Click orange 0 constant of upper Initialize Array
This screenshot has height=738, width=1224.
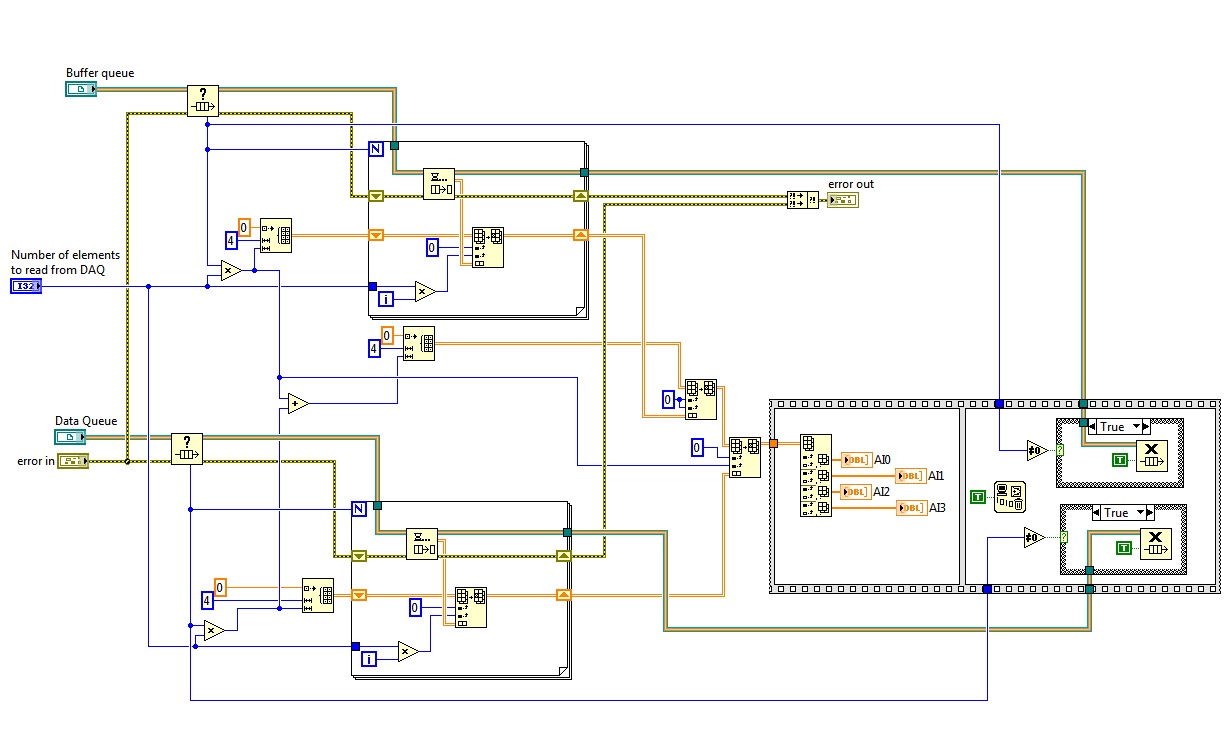[x=244, y=226]
